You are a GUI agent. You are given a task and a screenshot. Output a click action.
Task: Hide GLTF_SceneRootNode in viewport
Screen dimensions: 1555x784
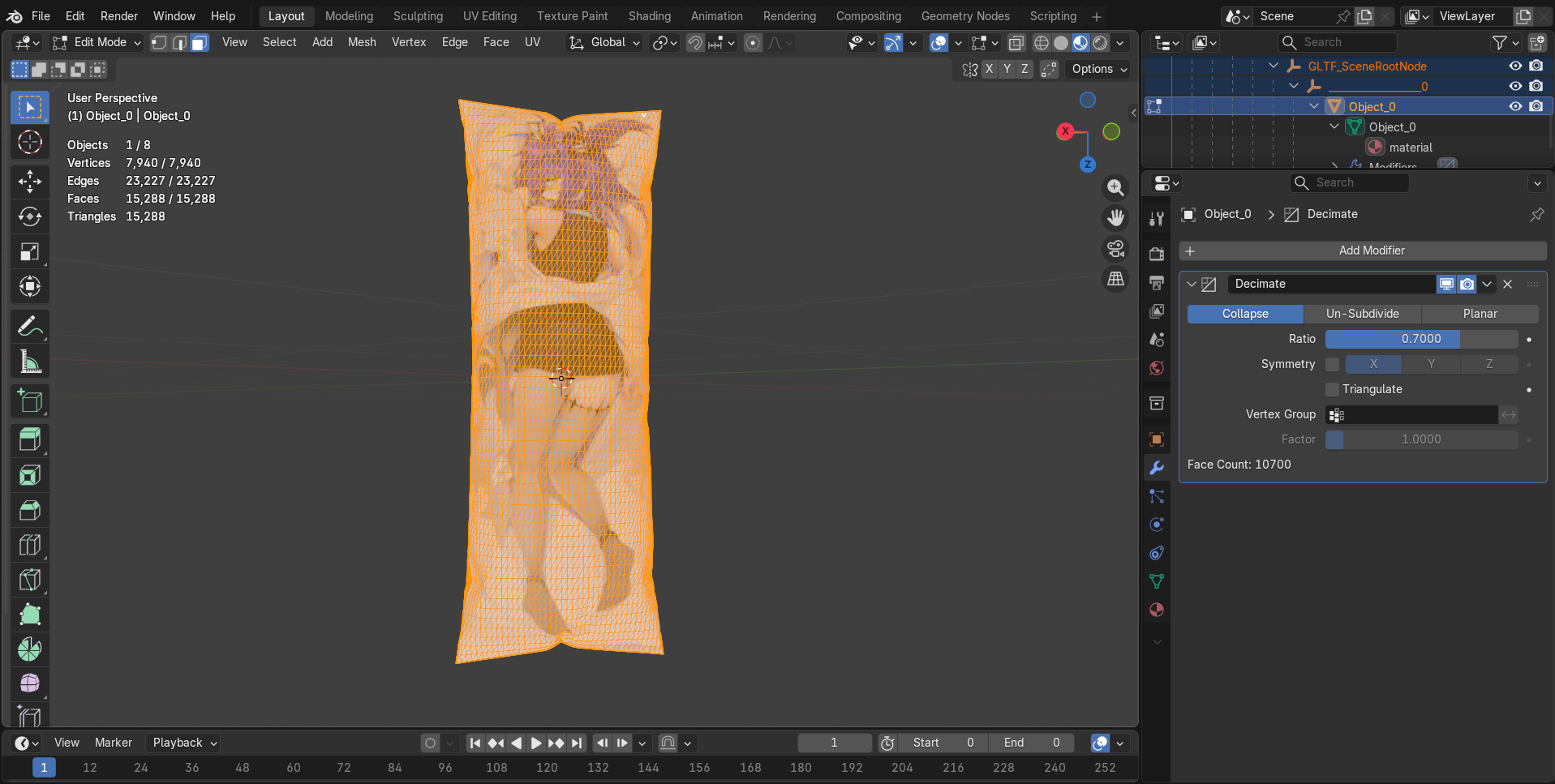(1515, 66)
